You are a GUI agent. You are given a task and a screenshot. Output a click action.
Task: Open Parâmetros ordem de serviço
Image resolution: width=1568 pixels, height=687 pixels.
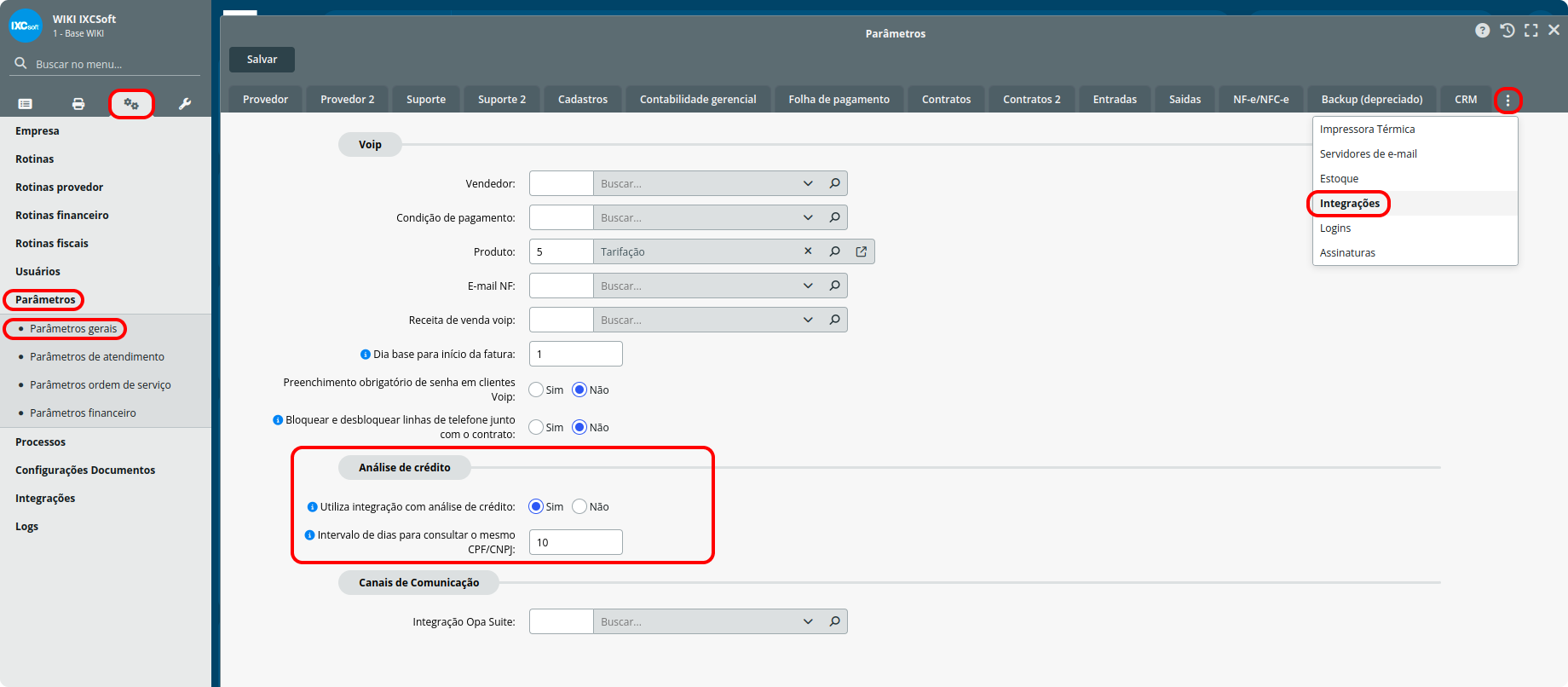[x=101, y=384]
